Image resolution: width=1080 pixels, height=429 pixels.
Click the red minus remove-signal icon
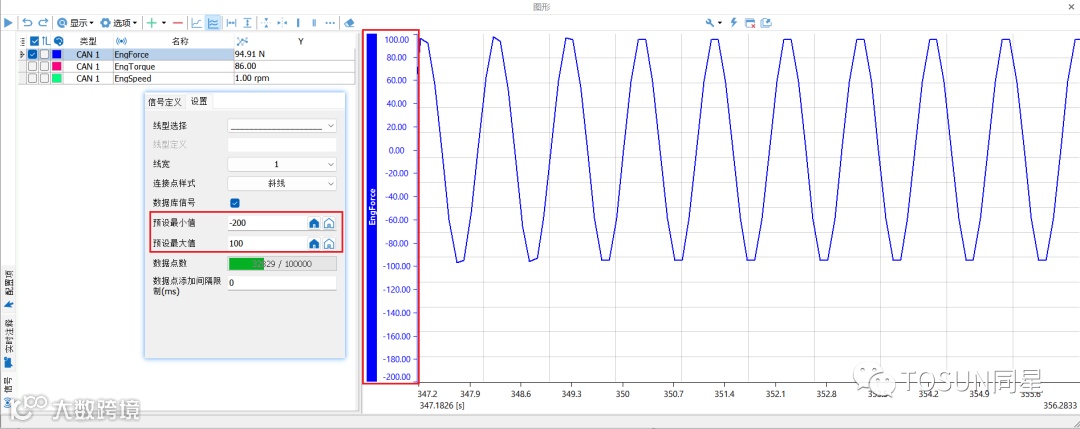tap(178, 23)
